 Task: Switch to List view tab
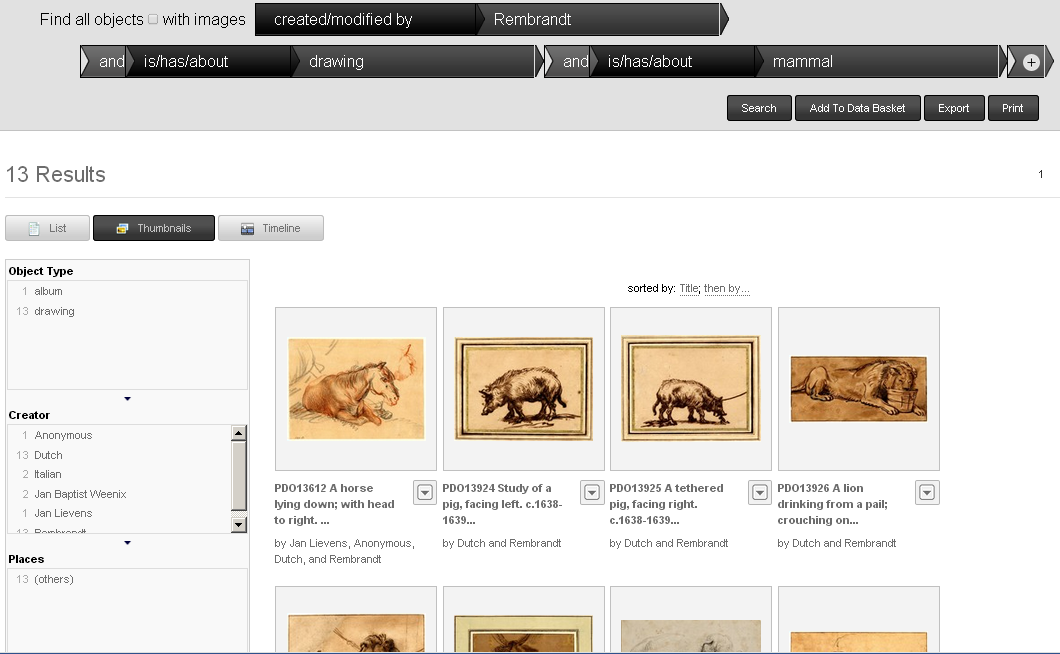click(47, 228)
